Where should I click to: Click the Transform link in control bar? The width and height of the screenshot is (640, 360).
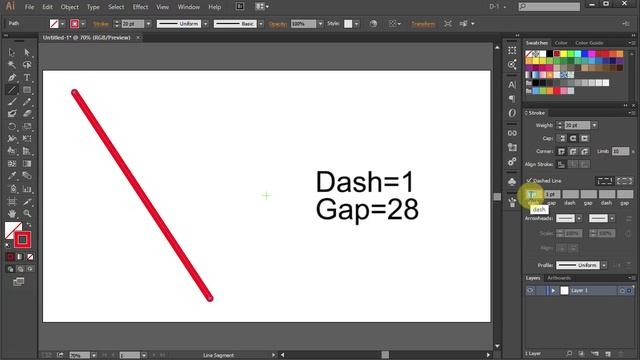click(423, 24)
